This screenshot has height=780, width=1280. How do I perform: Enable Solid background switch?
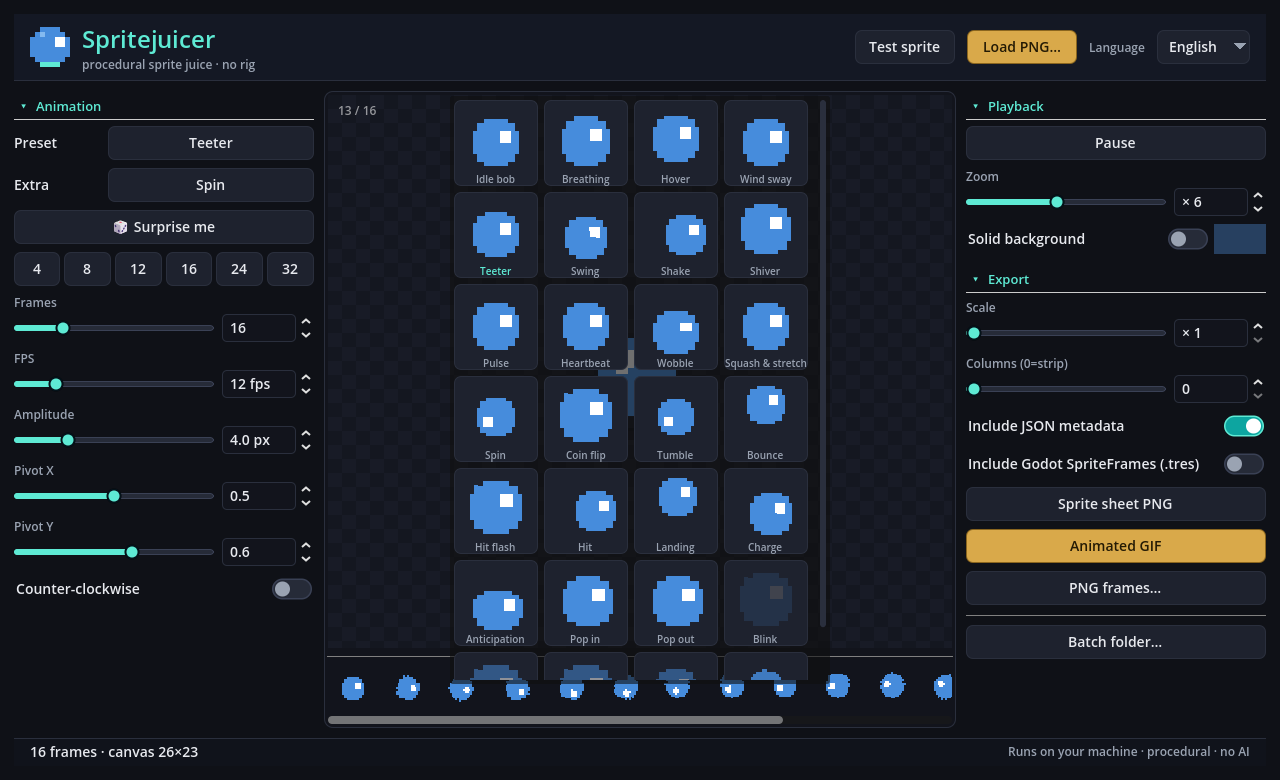[x=1188, y=239]
